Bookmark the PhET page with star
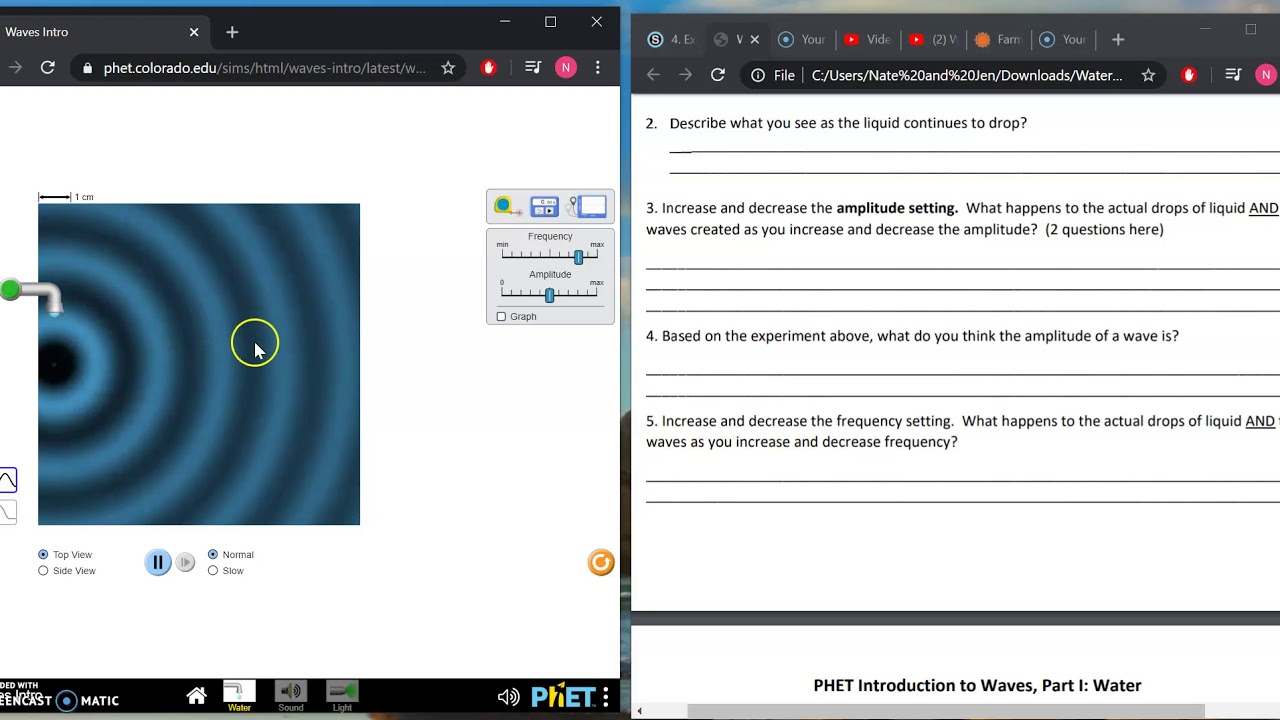 click(x=448, y=68)
